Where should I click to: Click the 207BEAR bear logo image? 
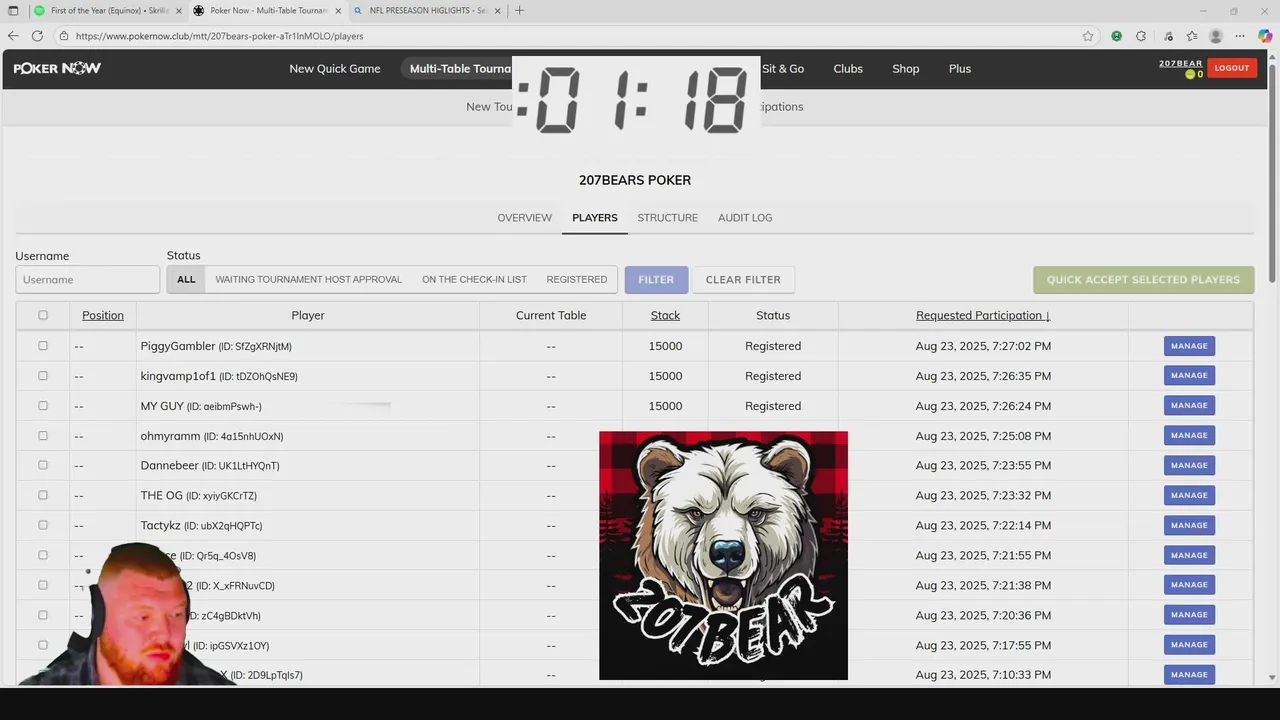point(723,556)
